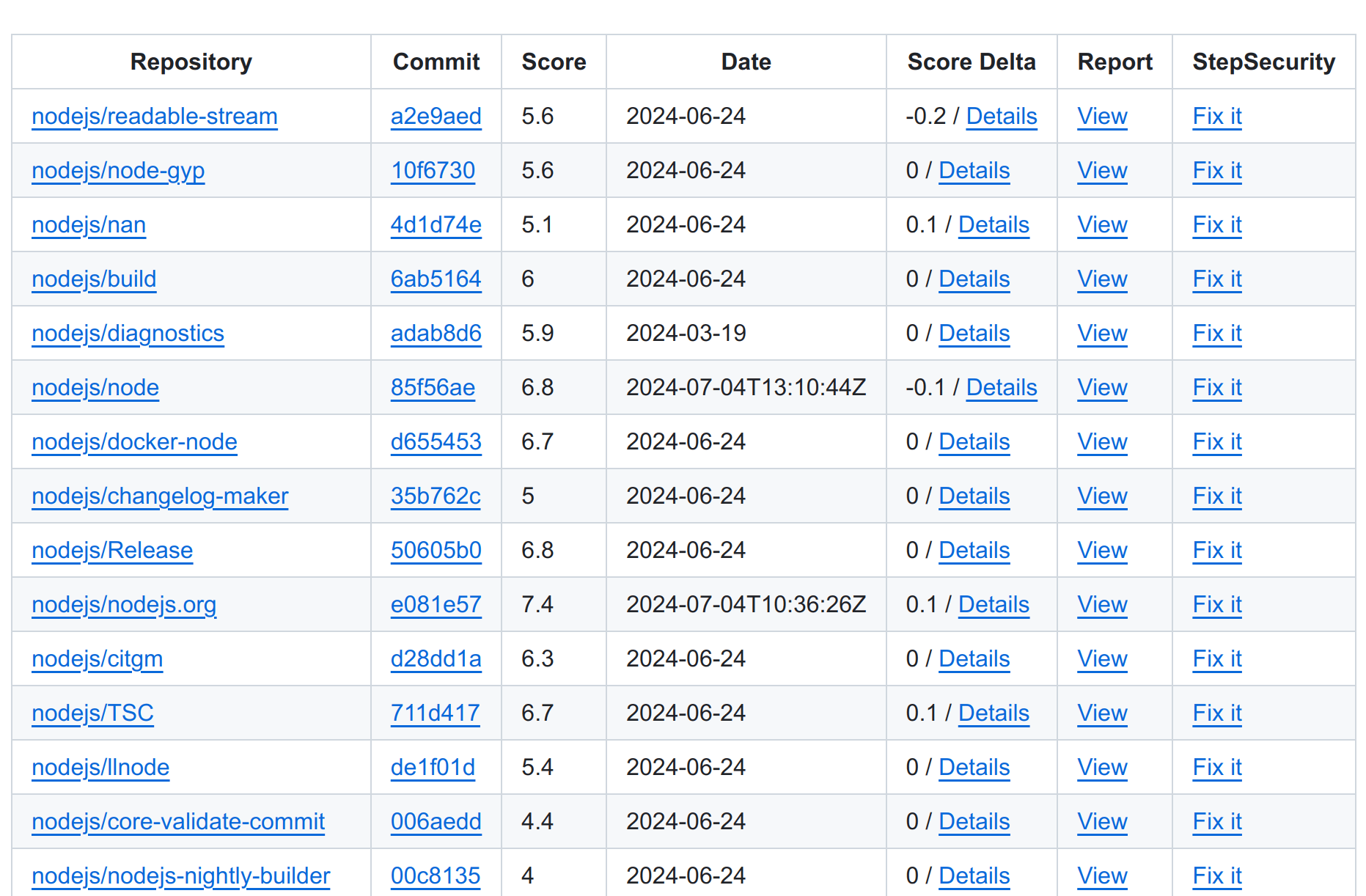
Task: Click the Score column header
Action: [x=554, y=62]
